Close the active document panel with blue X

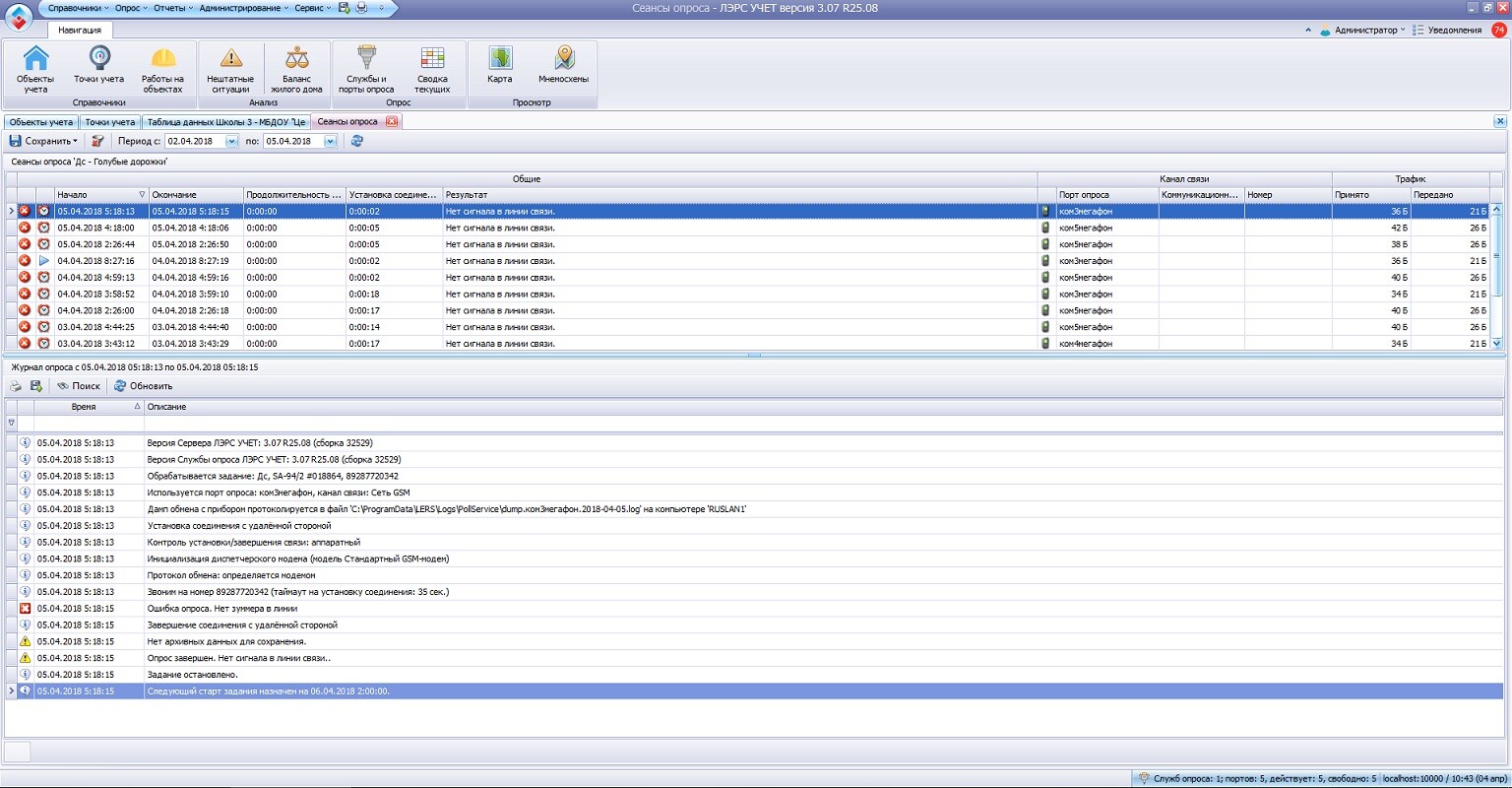(1500, 121)
